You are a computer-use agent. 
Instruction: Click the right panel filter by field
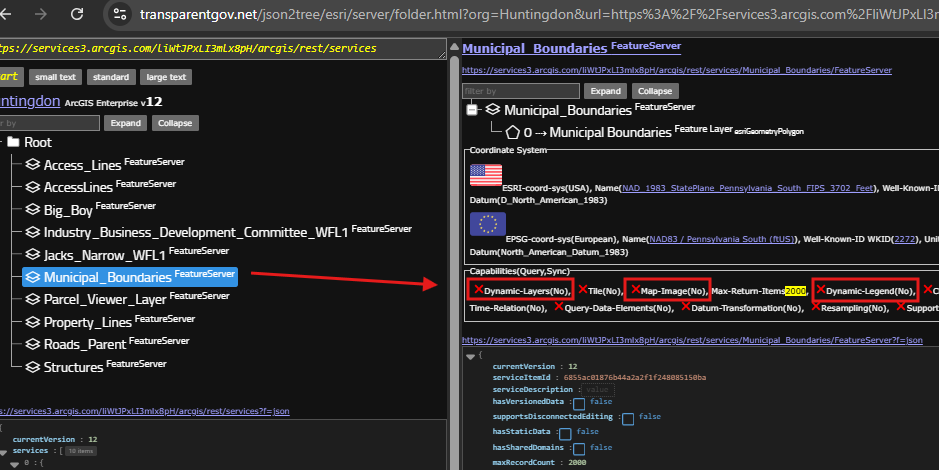520,91
